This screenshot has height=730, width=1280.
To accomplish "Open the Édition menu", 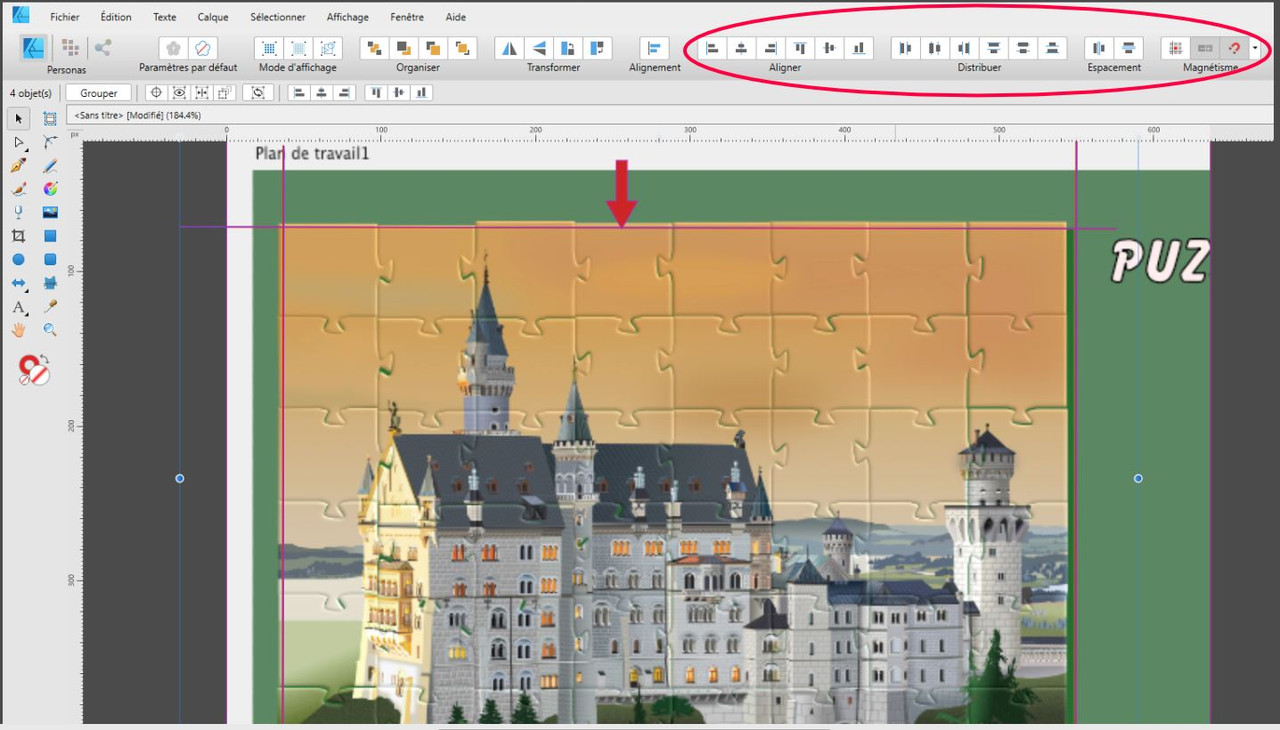I will 116,17.
